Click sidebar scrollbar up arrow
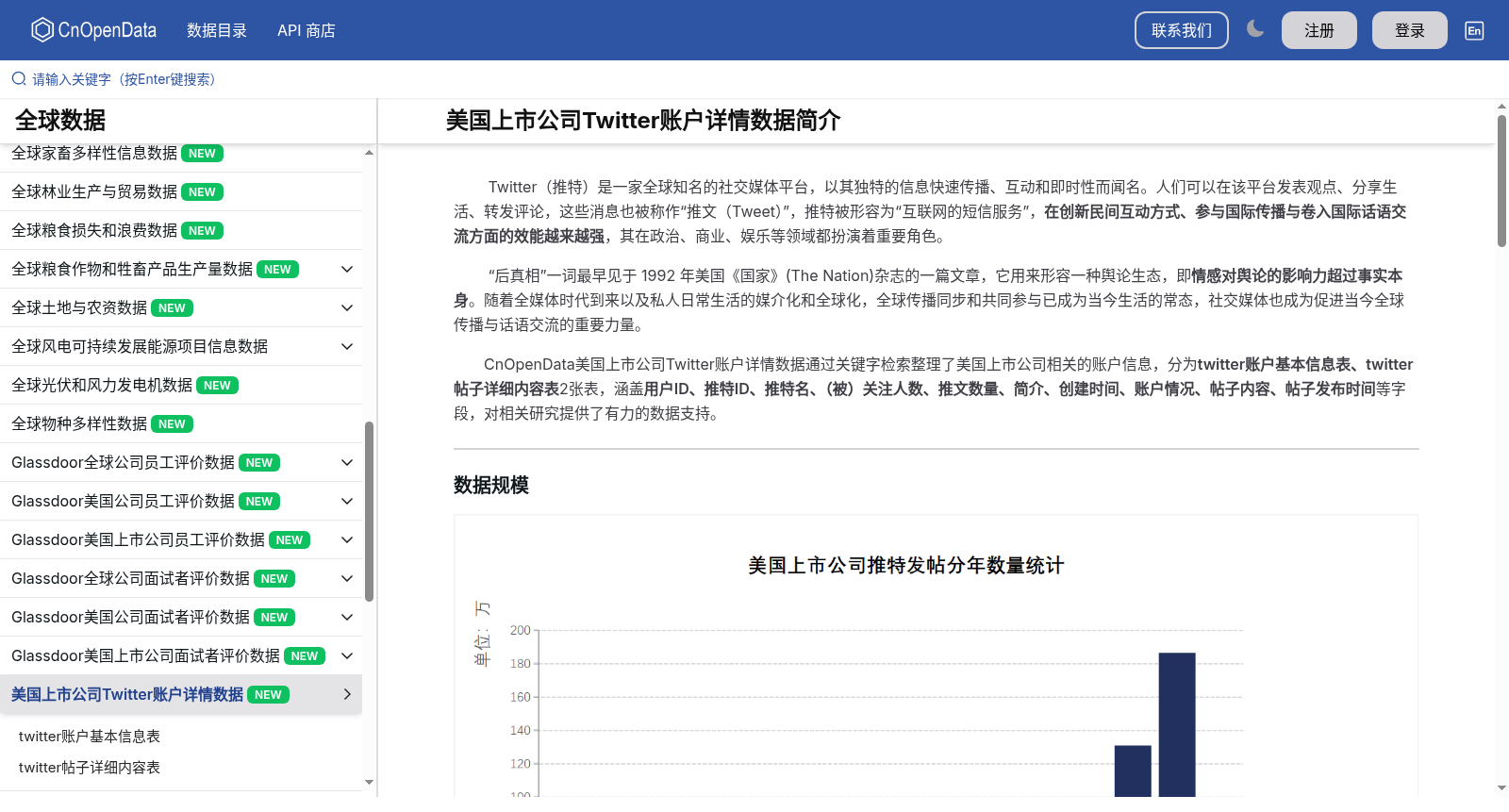Viewport: 1509px width, 812px height. tap(369, 152)
